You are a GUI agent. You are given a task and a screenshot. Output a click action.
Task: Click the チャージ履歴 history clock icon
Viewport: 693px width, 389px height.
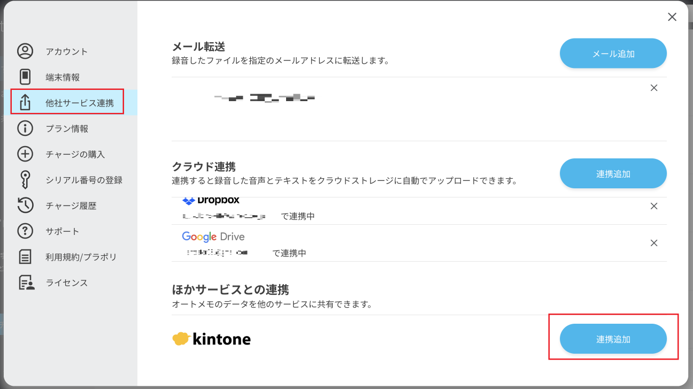(x=25, y=205)
